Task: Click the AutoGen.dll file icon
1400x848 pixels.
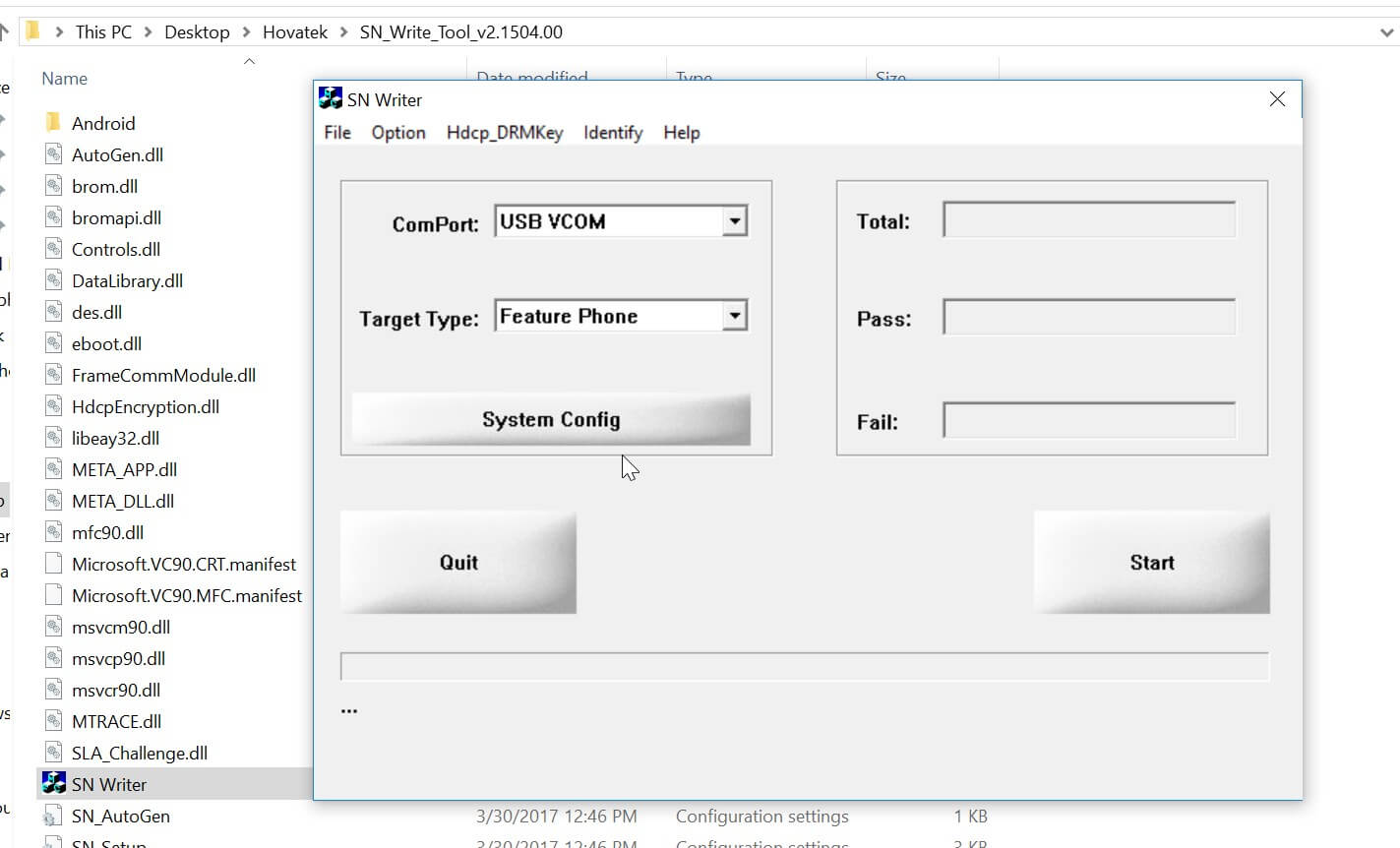Action: (x=54, y=154)
